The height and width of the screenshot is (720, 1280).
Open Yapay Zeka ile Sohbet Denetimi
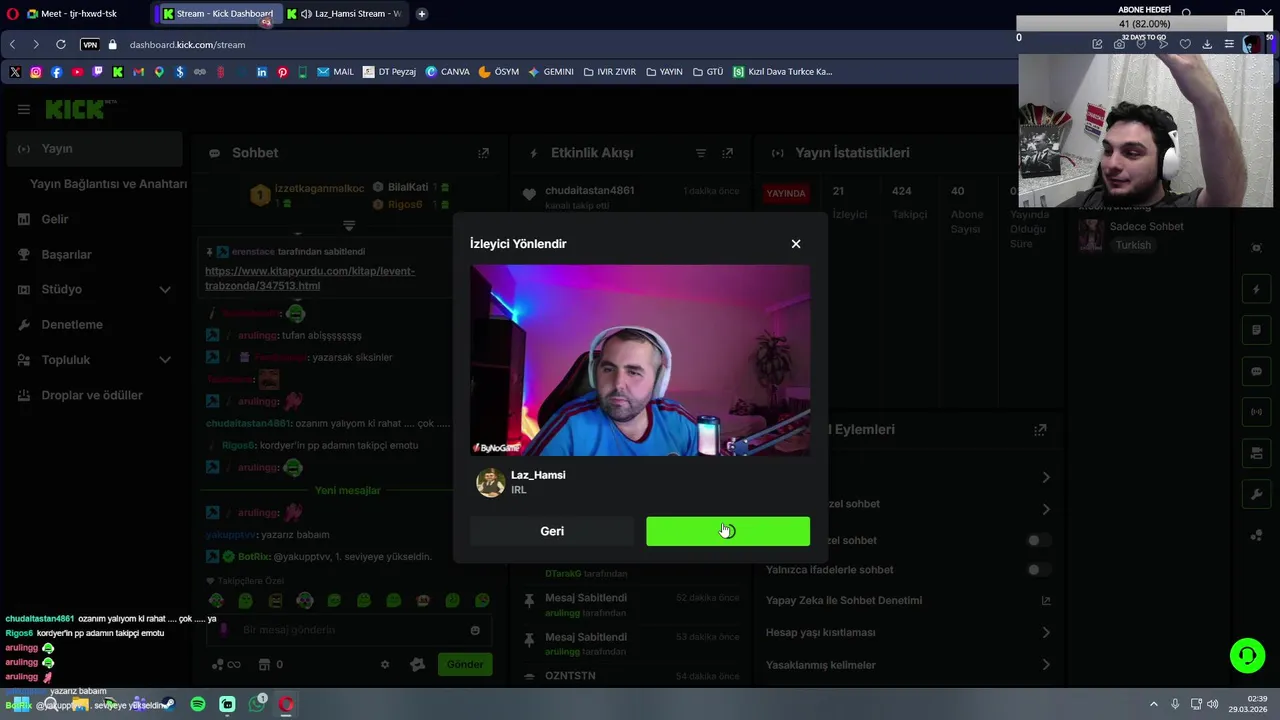(908, 601)
